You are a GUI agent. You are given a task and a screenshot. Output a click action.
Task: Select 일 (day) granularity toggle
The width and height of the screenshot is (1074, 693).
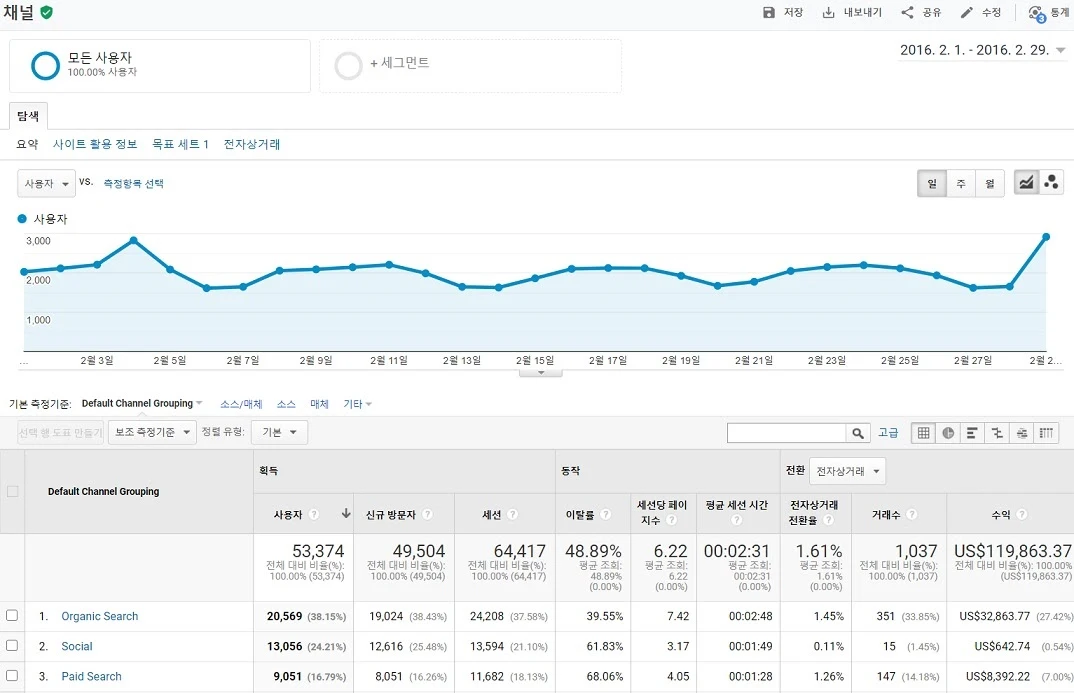point(932,184)
